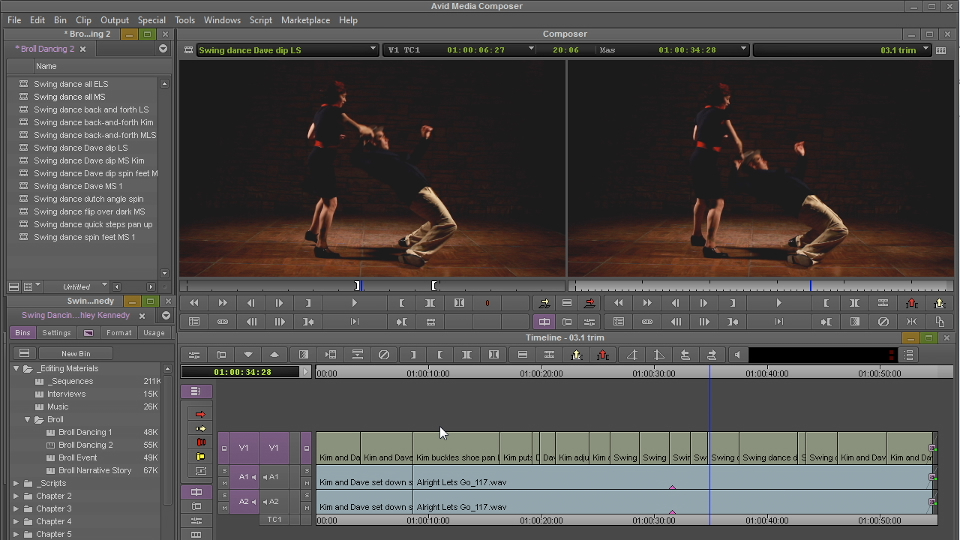This screenshot has height=540, width=960.
Task: Click the source monitor position bar
Action: point(372,285)
